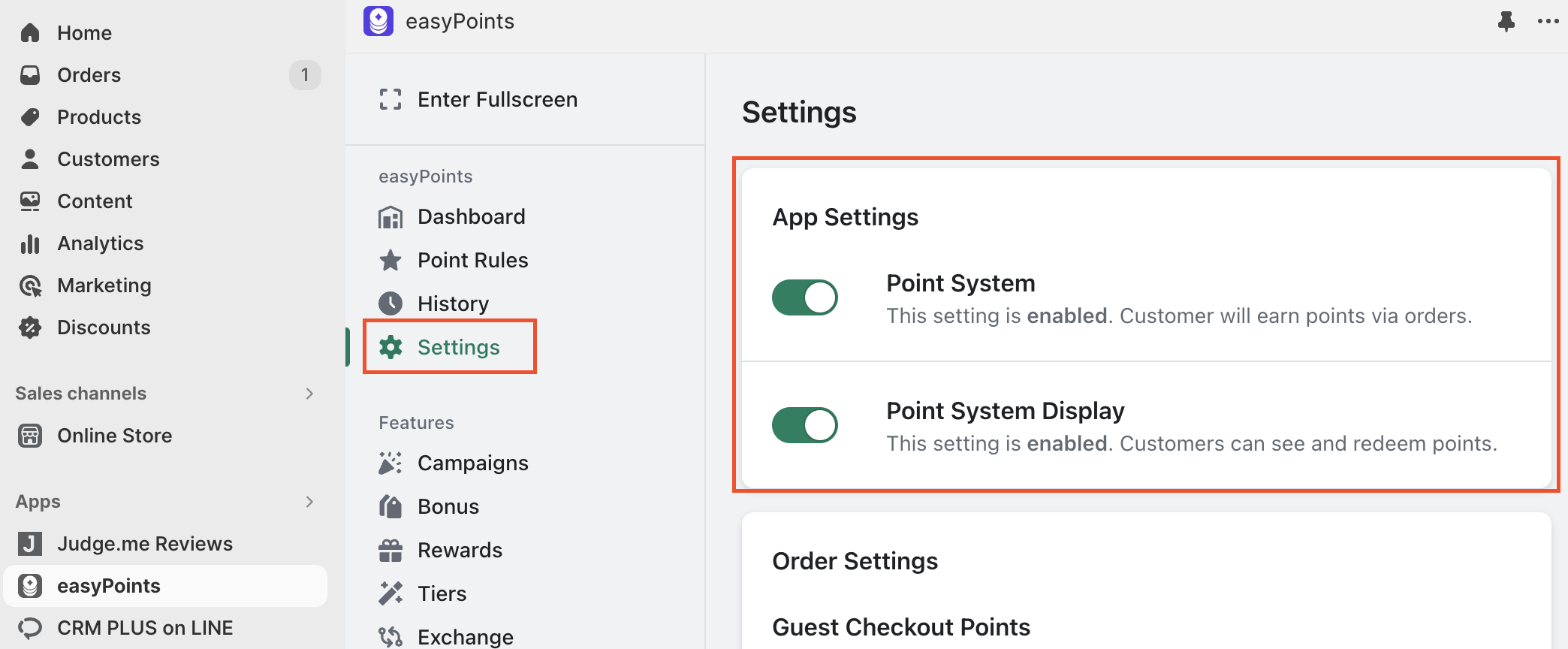
Task: Open the Dashboard building icon
Action: click(x=390, y=217)
